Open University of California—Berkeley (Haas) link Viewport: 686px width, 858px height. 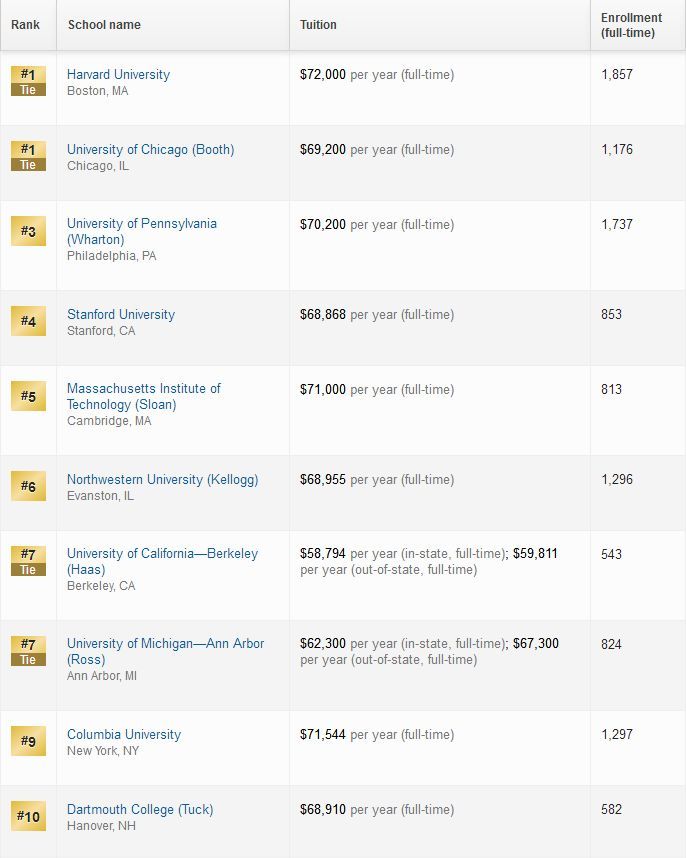pos(162,561)
